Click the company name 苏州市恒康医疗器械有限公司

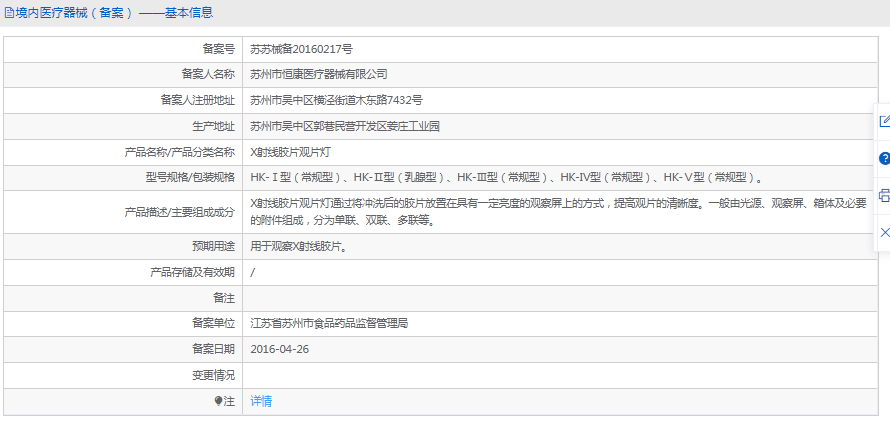click(319, 74)
